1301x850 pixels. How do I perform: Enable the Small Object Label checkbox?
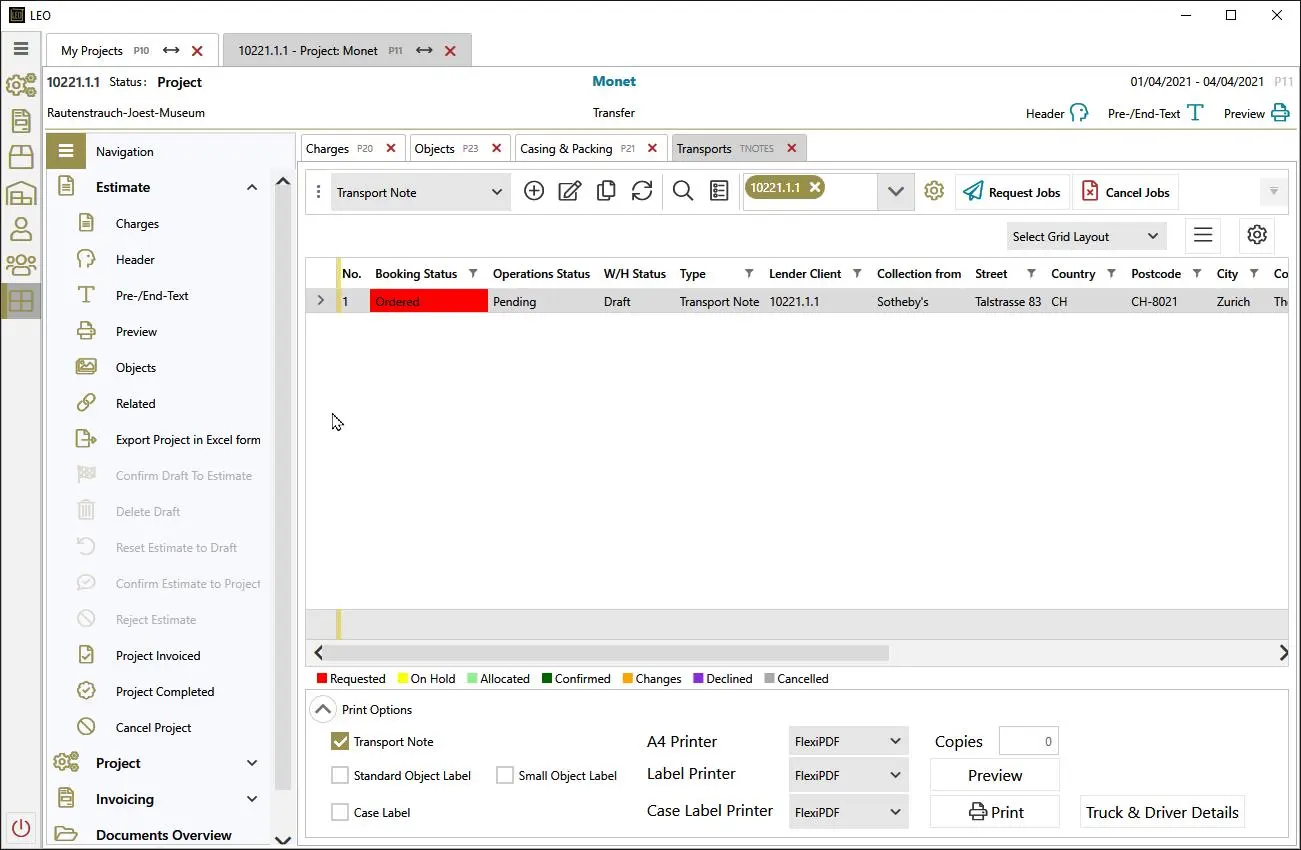(x=505, y=775)
